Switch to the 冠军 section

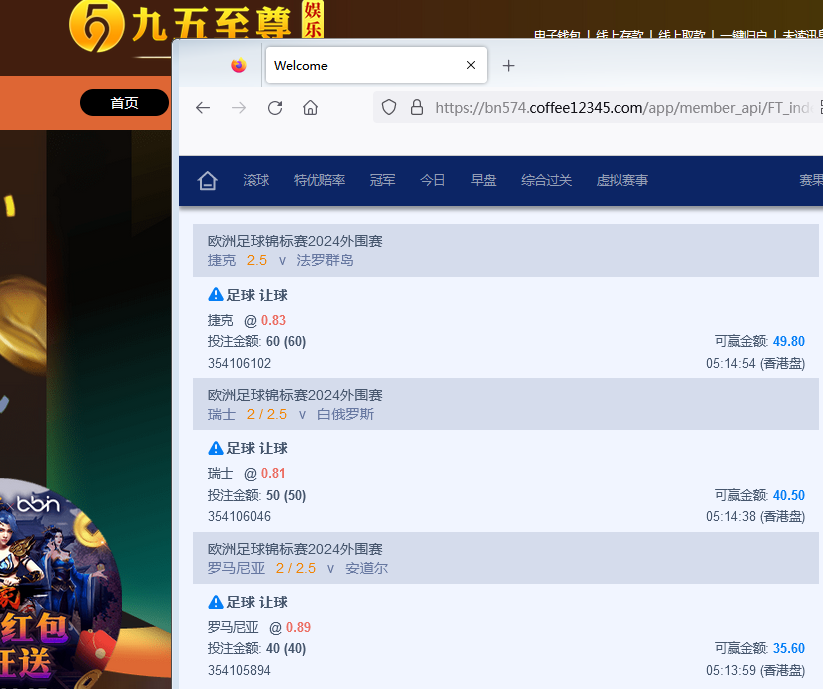pos(382,181)
